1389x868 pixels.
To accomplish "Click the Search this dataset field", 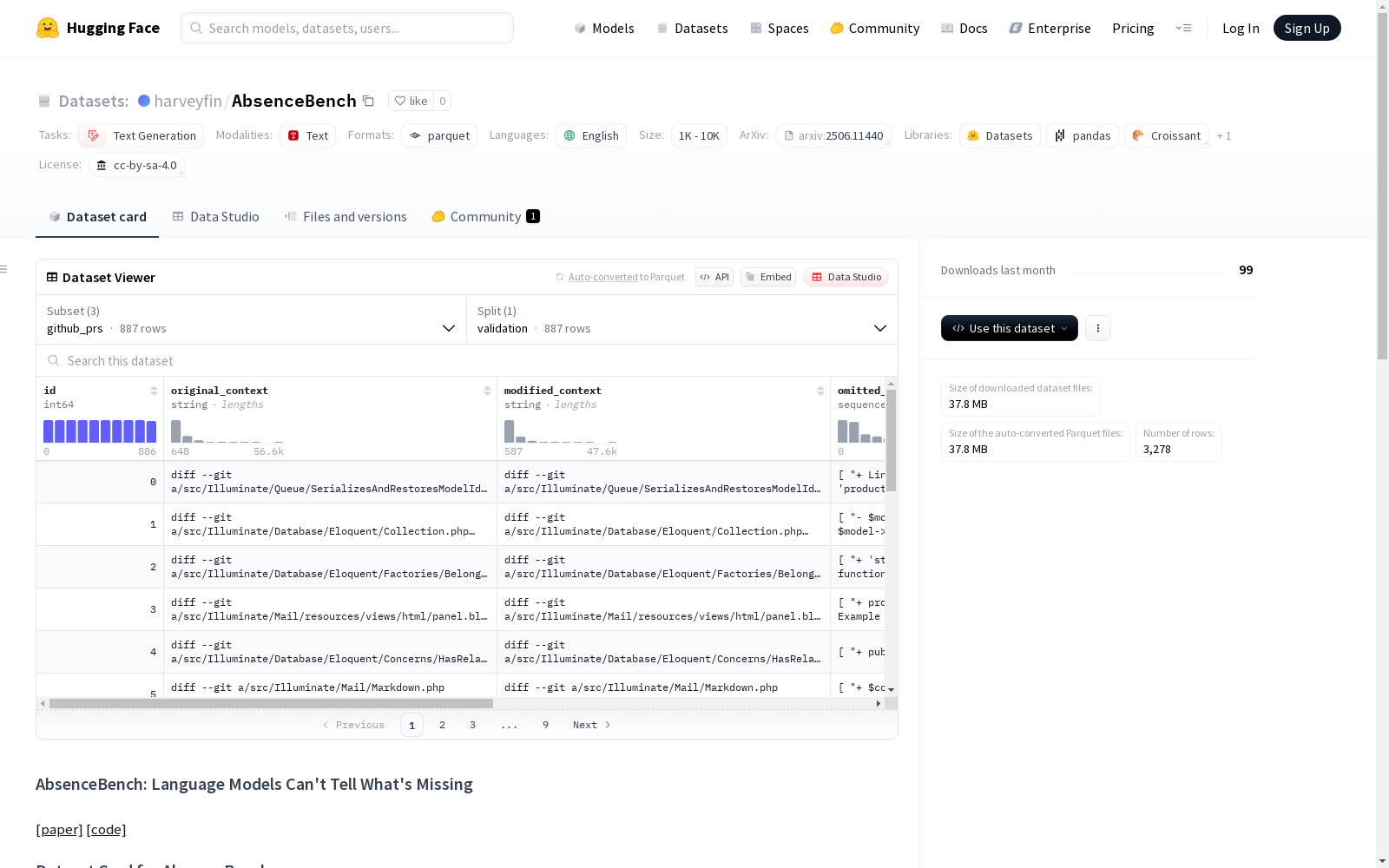I will (467, 360).
